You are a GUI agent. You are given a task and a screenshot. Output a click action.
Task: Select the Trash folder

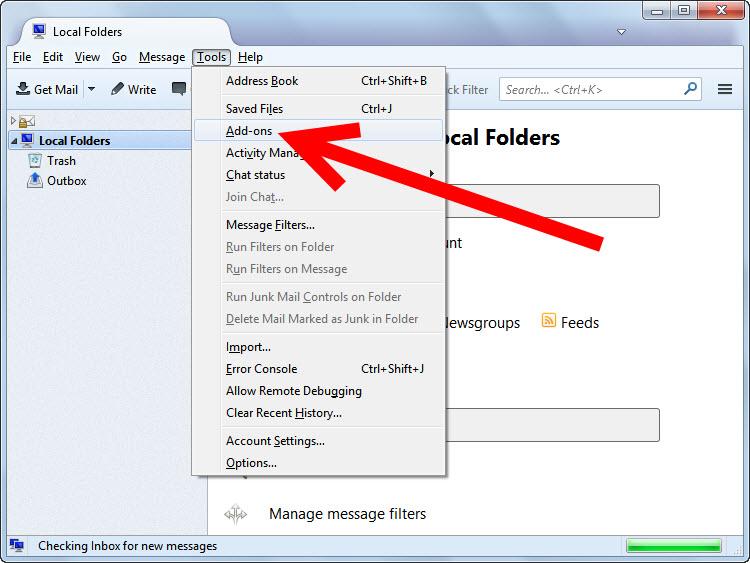(61, 161)
